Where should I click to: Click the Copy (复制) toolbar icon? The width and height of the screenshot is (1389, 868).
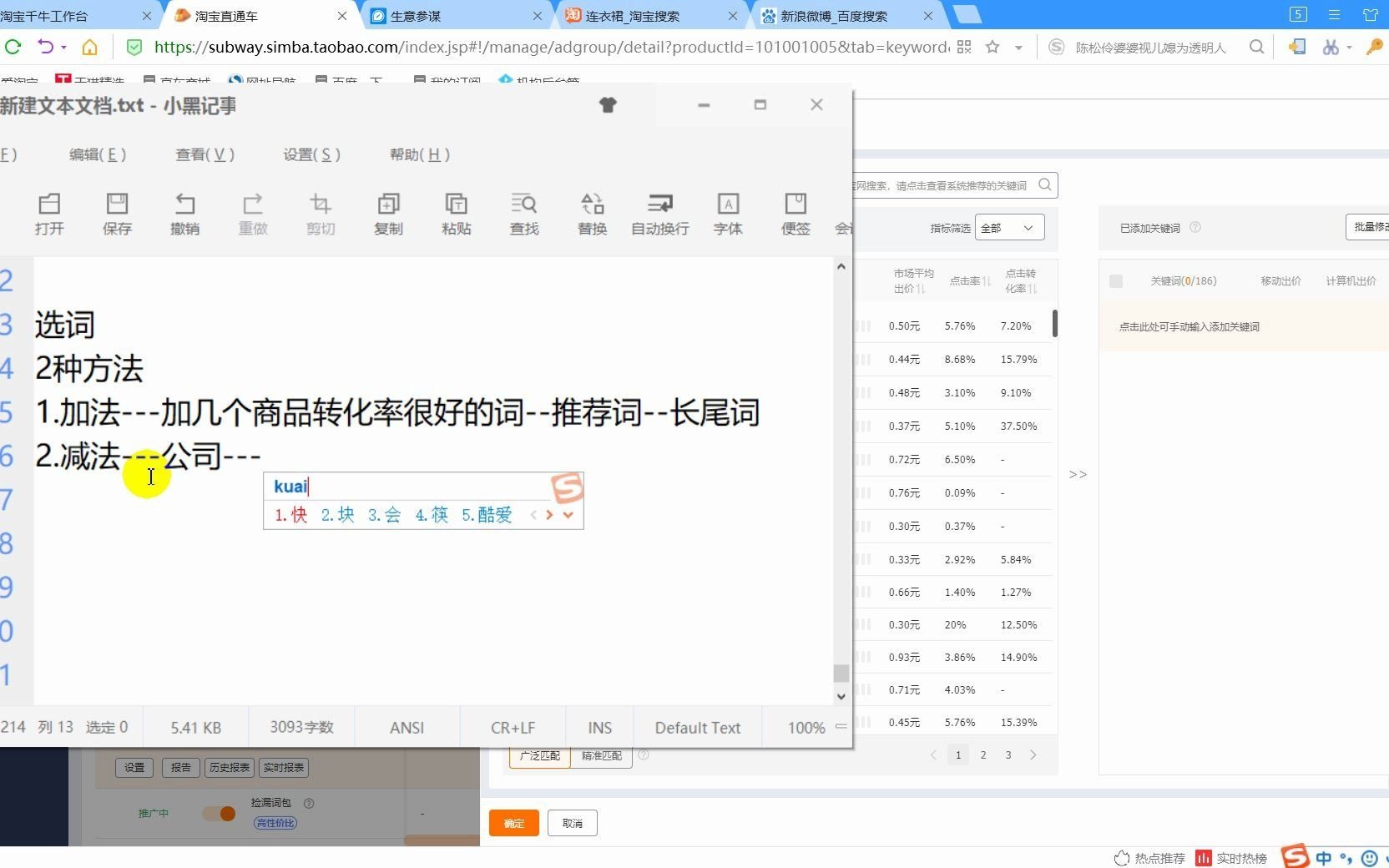coord(388,214)
